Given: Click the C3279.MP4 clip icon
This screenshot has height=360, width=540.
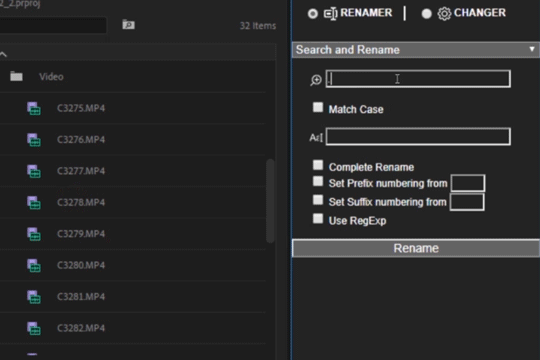Looking at the screenshot, I should click(x=34, y=234).
